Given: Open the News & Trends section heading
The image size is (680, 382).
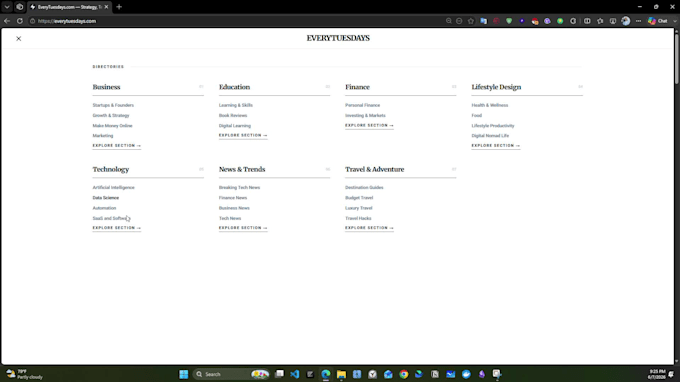Looking at the screenshot, I should pyautogui.click(x=242, y=170).
